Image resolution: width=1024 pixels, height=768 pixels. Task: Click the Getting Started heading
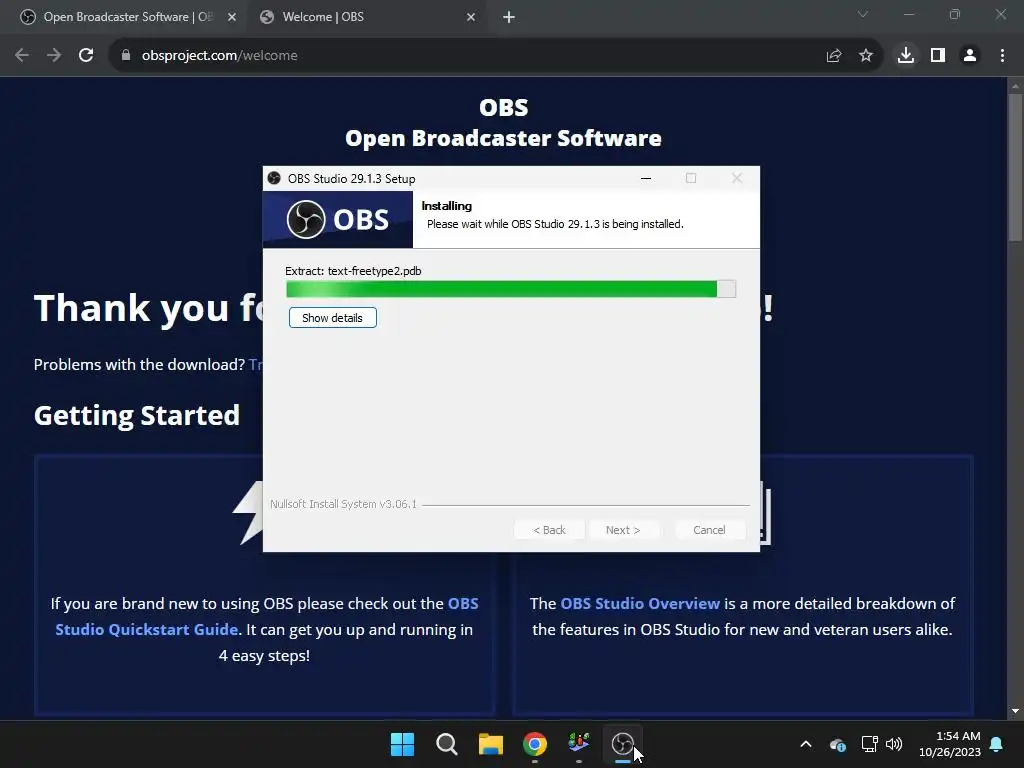point(136,415)
